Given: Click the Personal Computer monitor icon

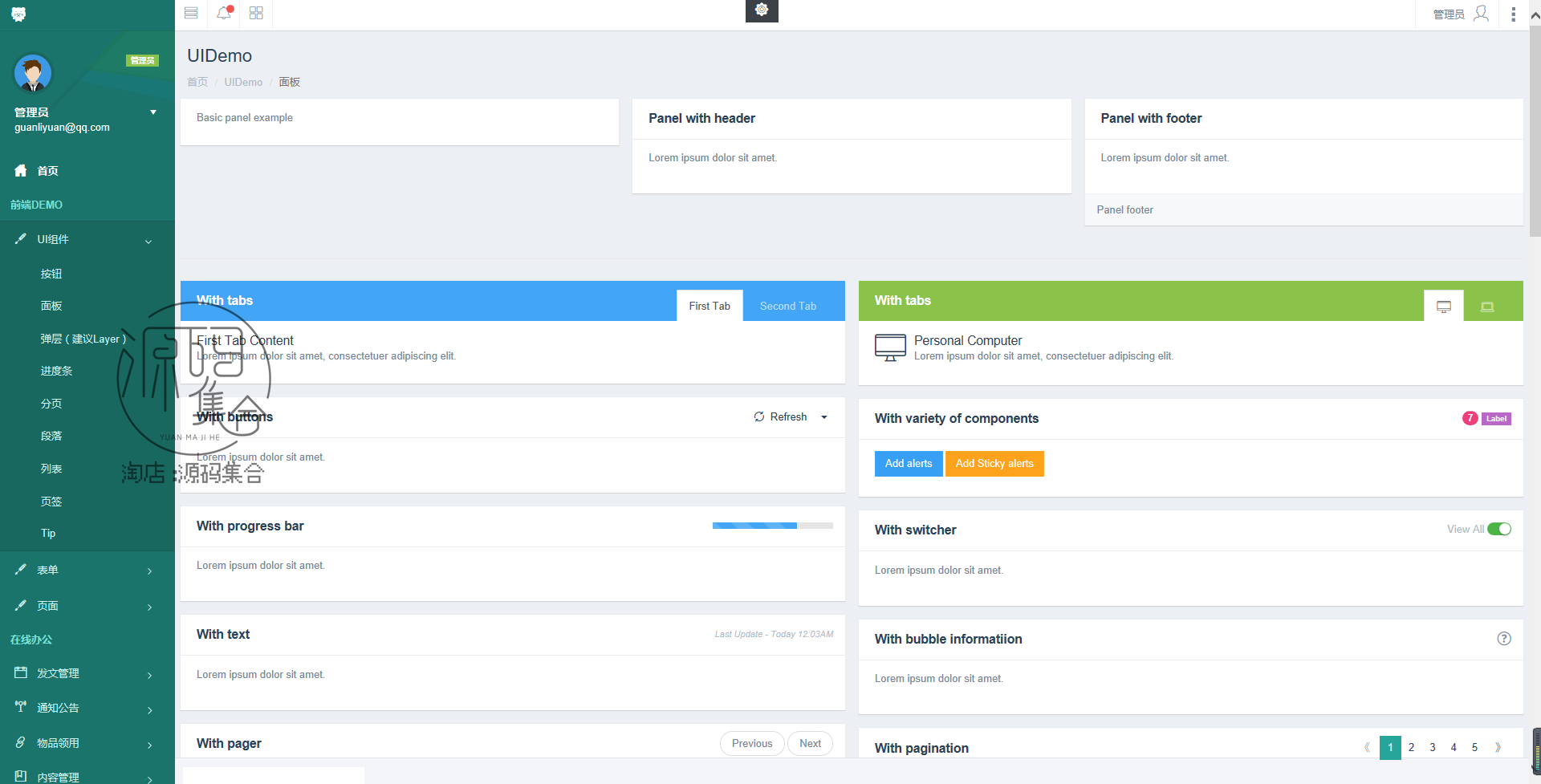Looking at the screenshot, I should (890, 347).
